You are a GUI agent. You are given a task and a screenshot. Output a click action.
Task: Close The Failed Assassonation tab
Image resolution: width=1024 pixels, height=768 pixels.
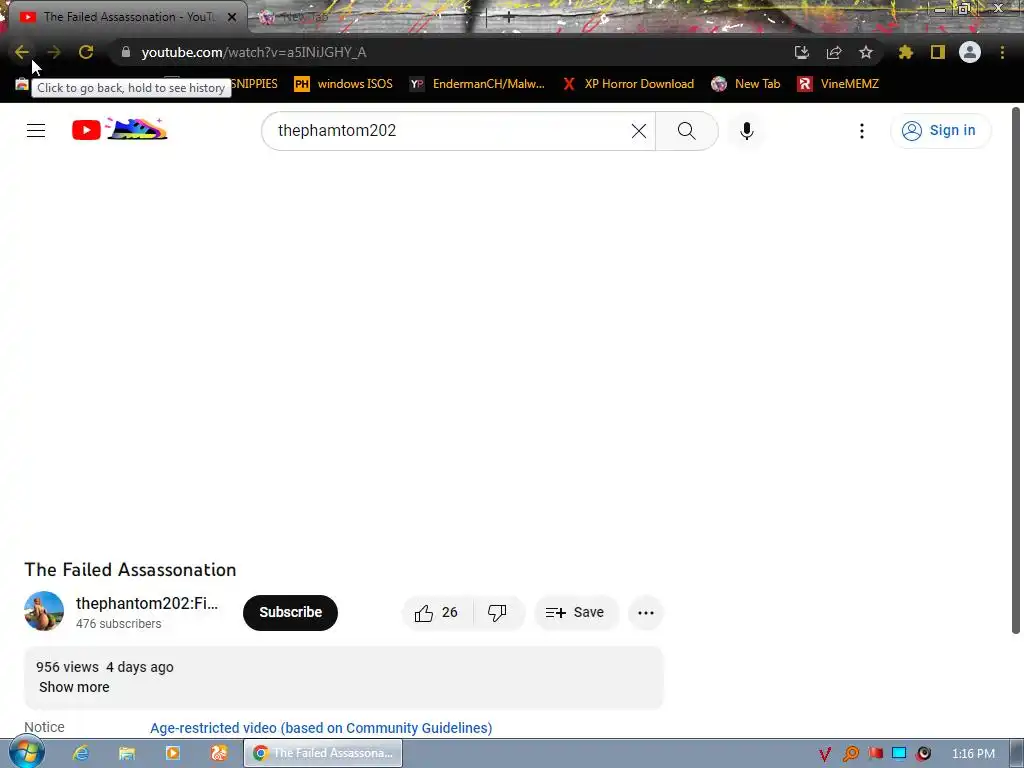click(x=232, y=17)
